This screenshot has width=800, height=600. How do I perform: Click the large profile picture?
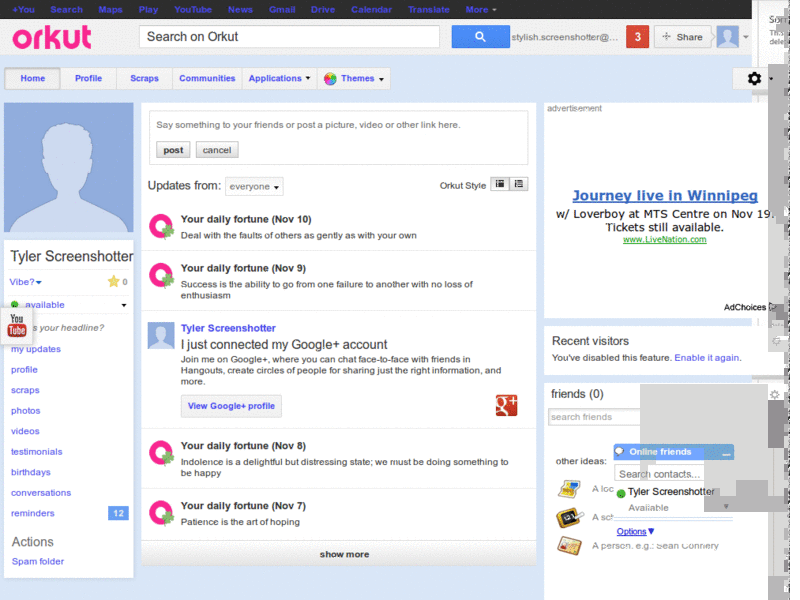pyautogui.click(x=69, y=167)
